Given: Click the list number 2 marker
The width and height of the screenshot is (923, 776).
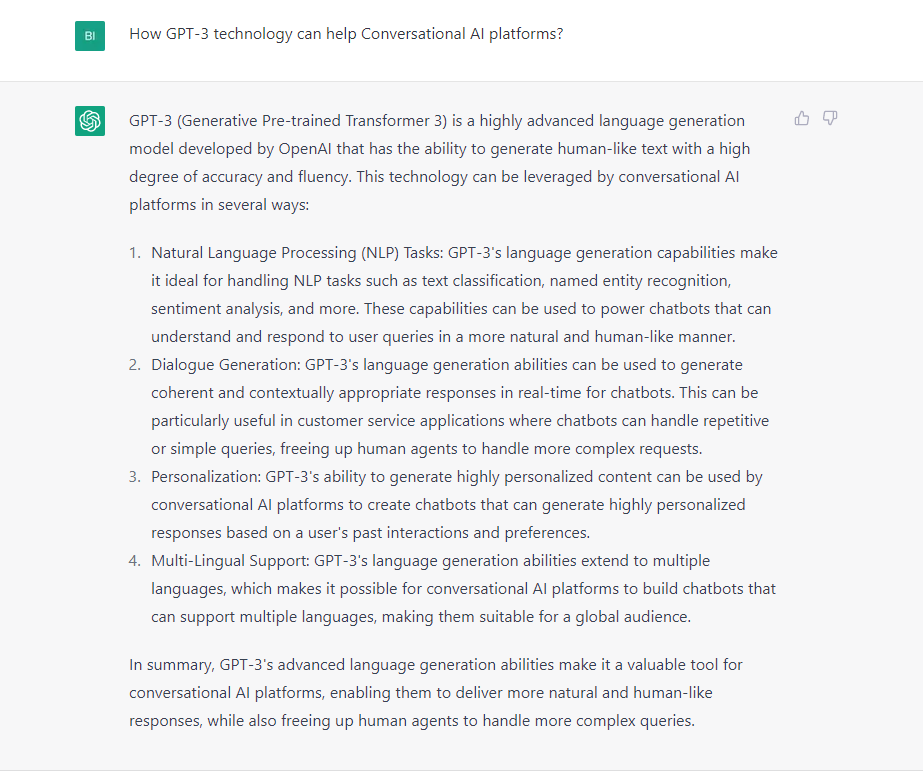Looking at the screenshot, I should 135,364.
